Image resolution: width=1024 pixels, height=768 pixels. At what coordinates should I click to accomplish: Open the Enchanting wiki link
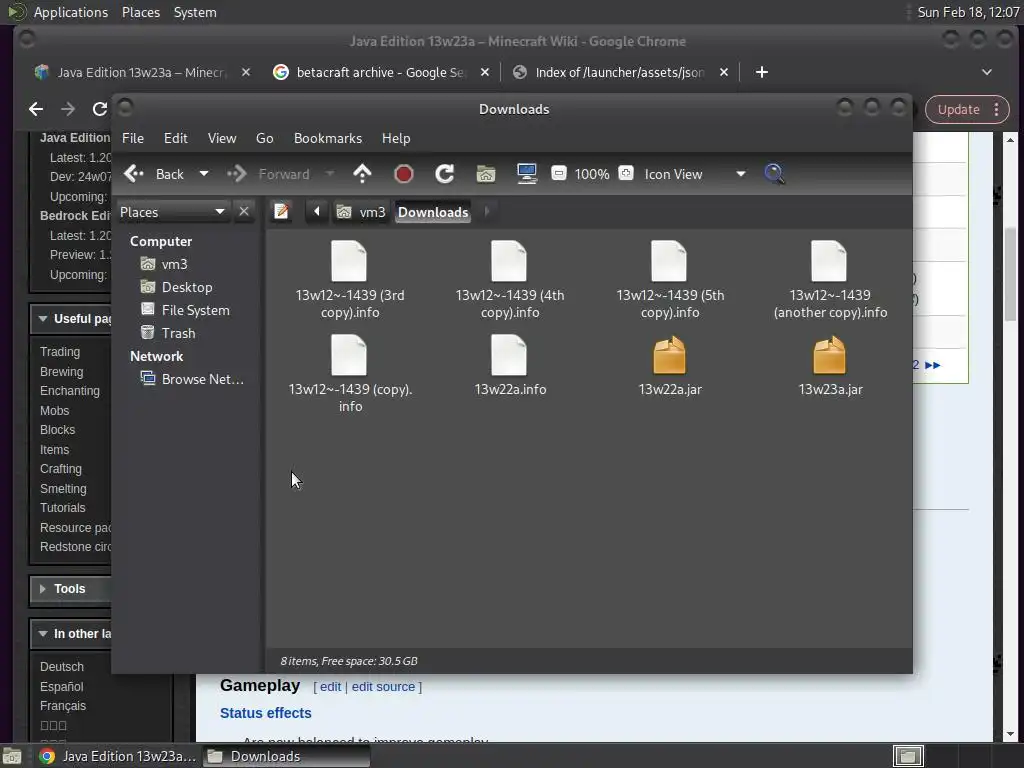point(70,391)
